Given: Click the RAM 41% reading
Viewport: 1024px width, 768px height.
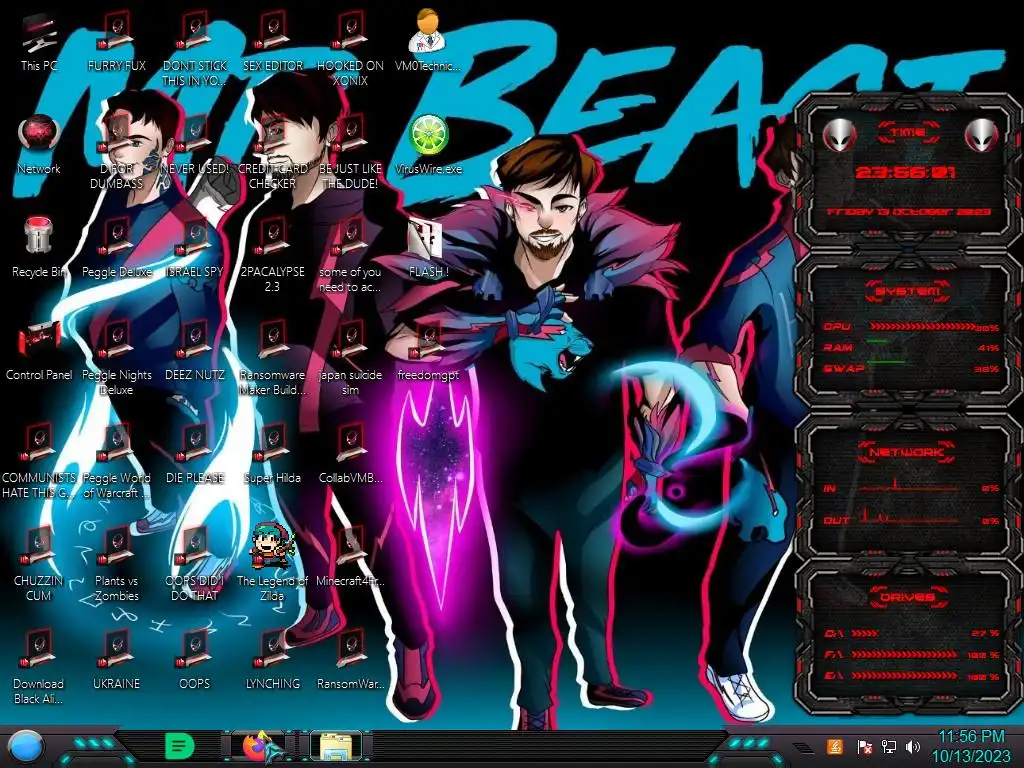Looking at the screenshot, I should (x=989, y=348).
